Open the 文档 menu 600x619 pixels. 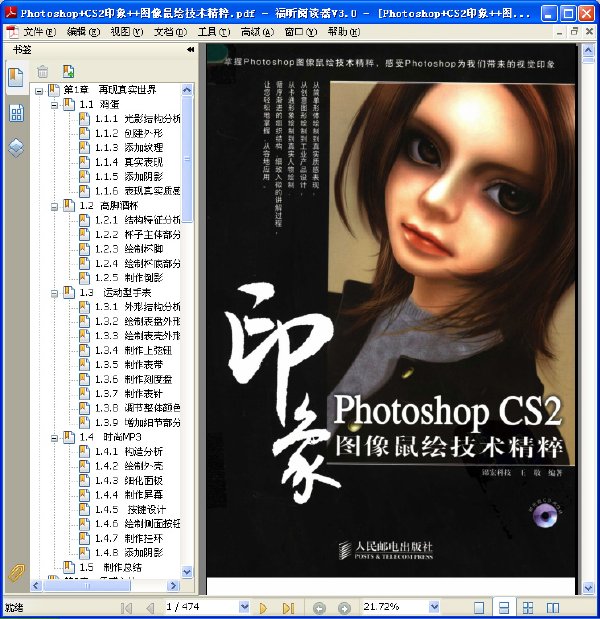pos(170,32)
